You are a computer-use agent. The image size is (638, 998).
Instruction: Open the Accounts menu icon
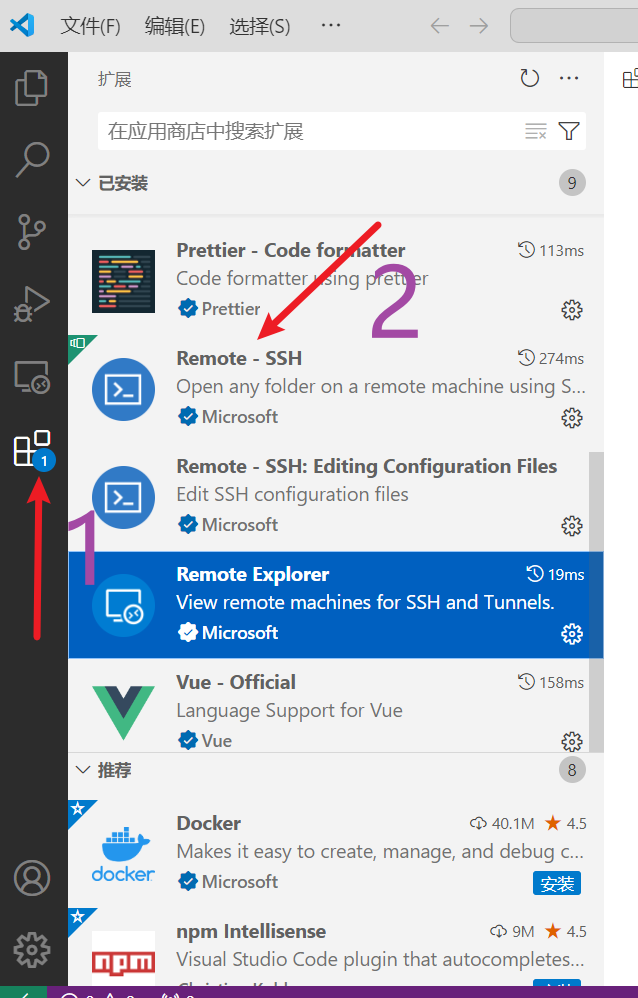[x=32, y=878]
